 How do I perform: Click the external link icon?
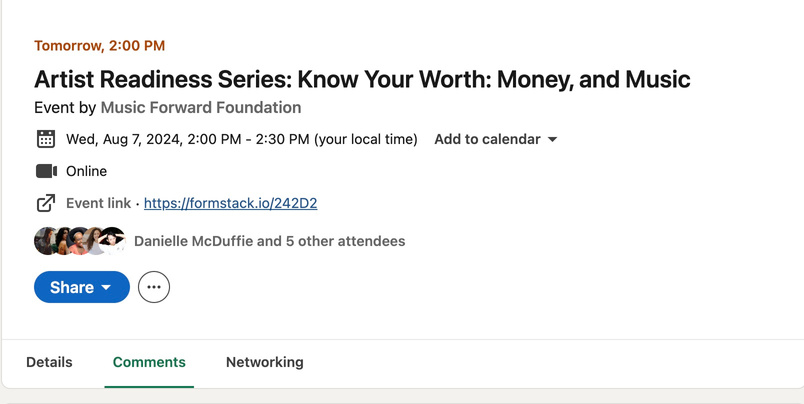(x=46, y=203)
